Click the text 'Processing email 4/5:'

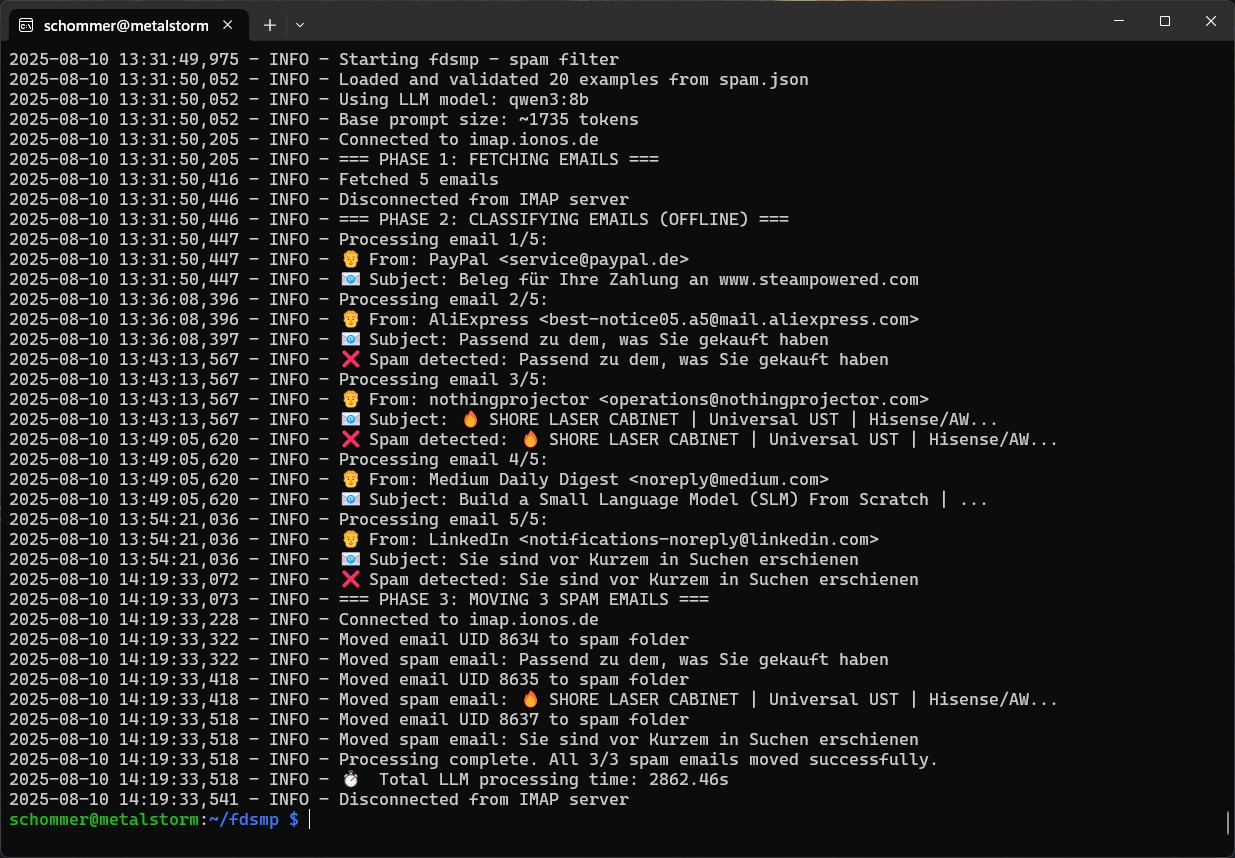[x=444, y=459]
